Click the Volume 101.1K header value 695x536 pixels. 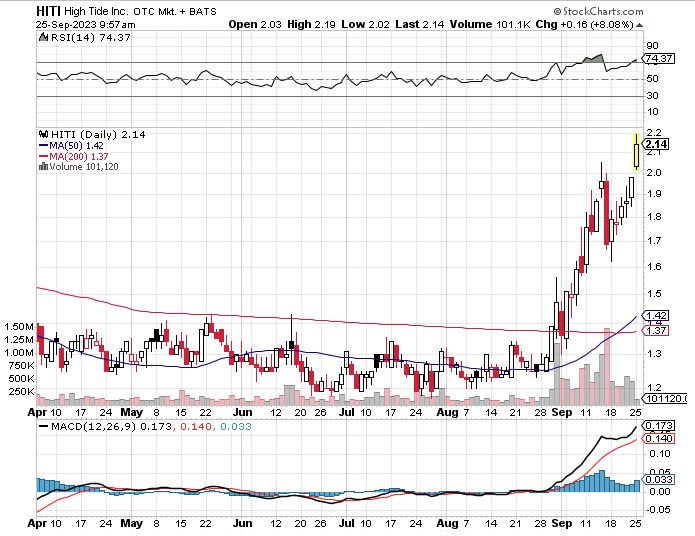click(490, 24)
